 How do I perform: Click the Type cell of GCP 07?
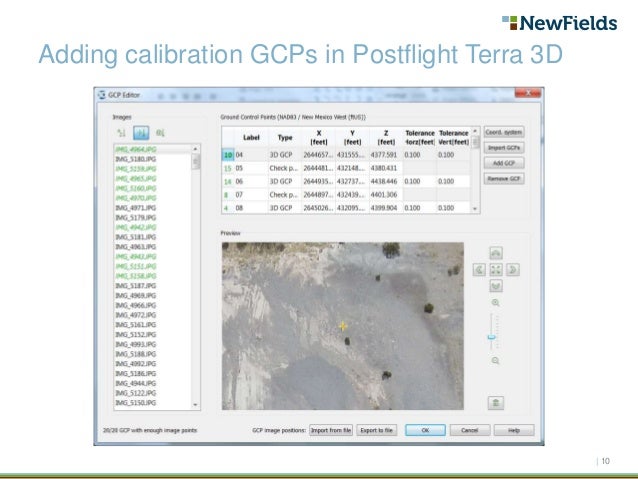[x=285, y=195]
